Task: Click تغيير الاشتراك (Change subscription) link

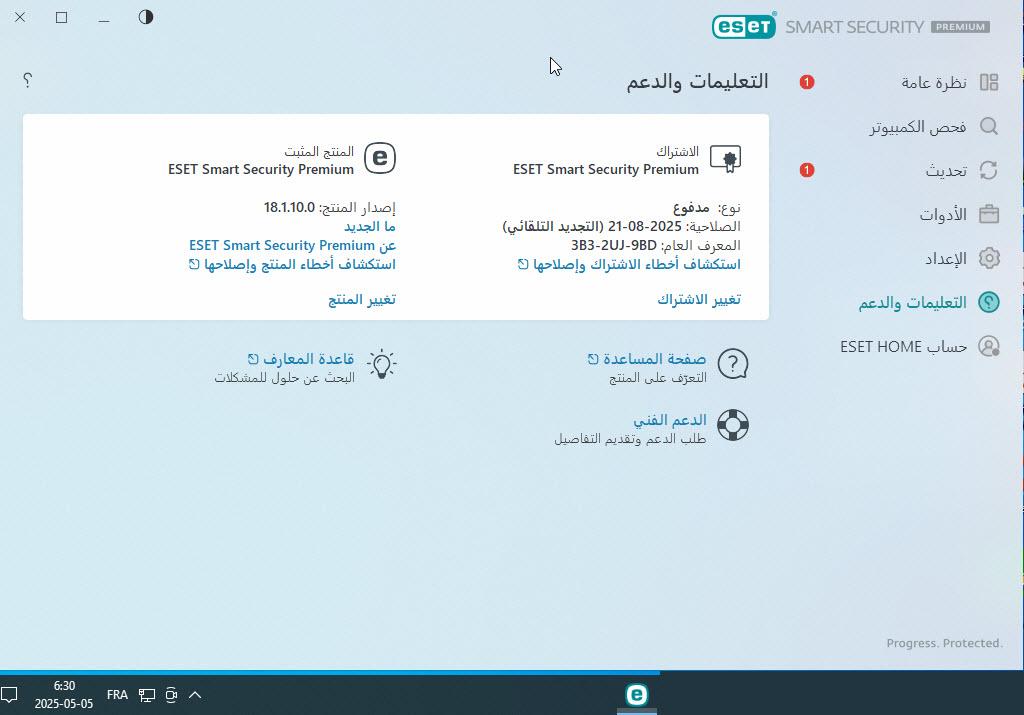Action: 699,299
